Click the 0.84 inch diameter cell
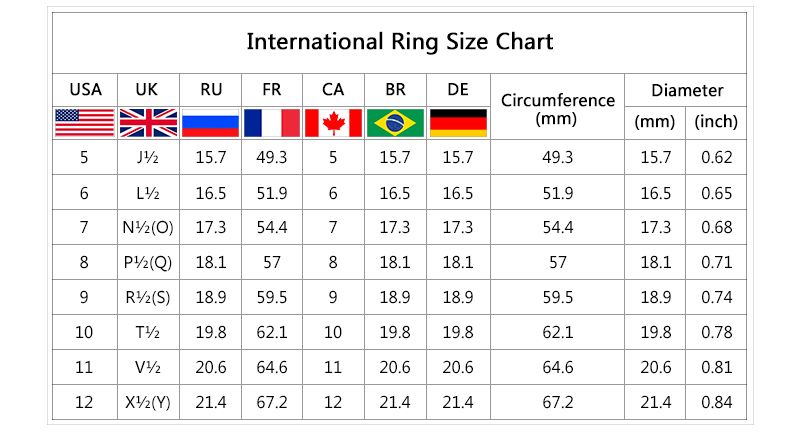Image resolution: width=800 pixels, height=440 pixels. tap(716, 402)
